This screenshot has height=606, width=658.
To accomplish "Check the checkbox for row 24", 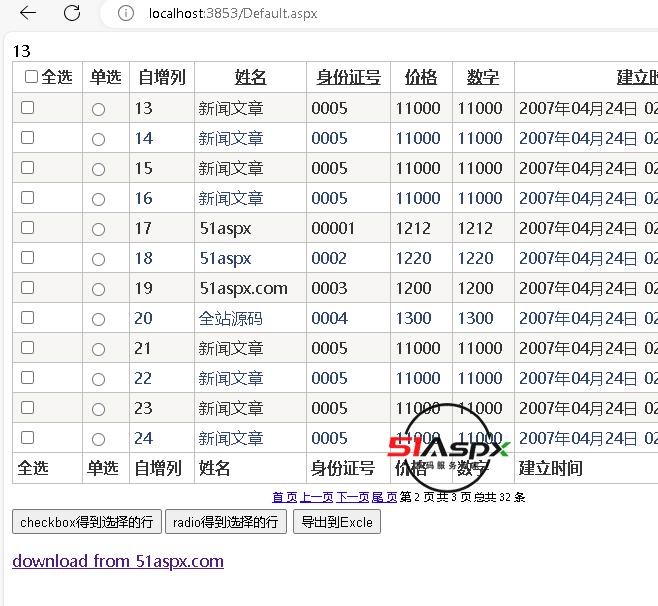I will point(28,438).
